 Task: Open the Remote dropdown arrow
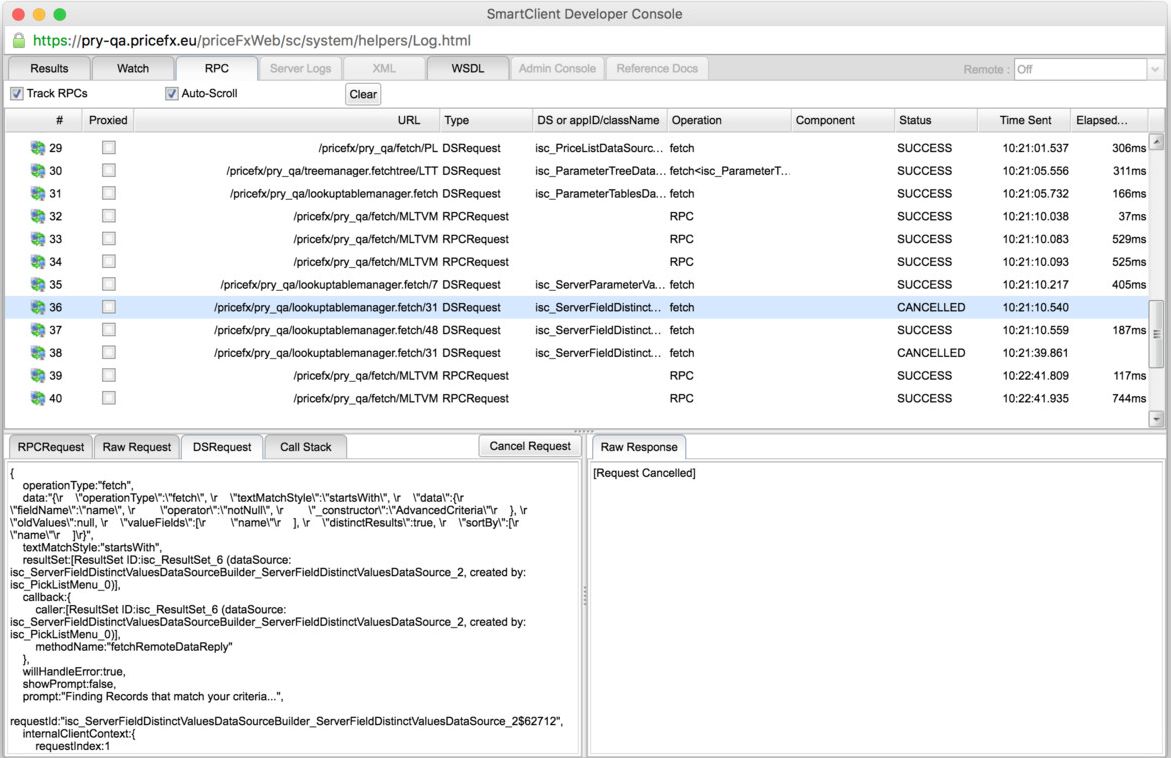pos(1155,69)
